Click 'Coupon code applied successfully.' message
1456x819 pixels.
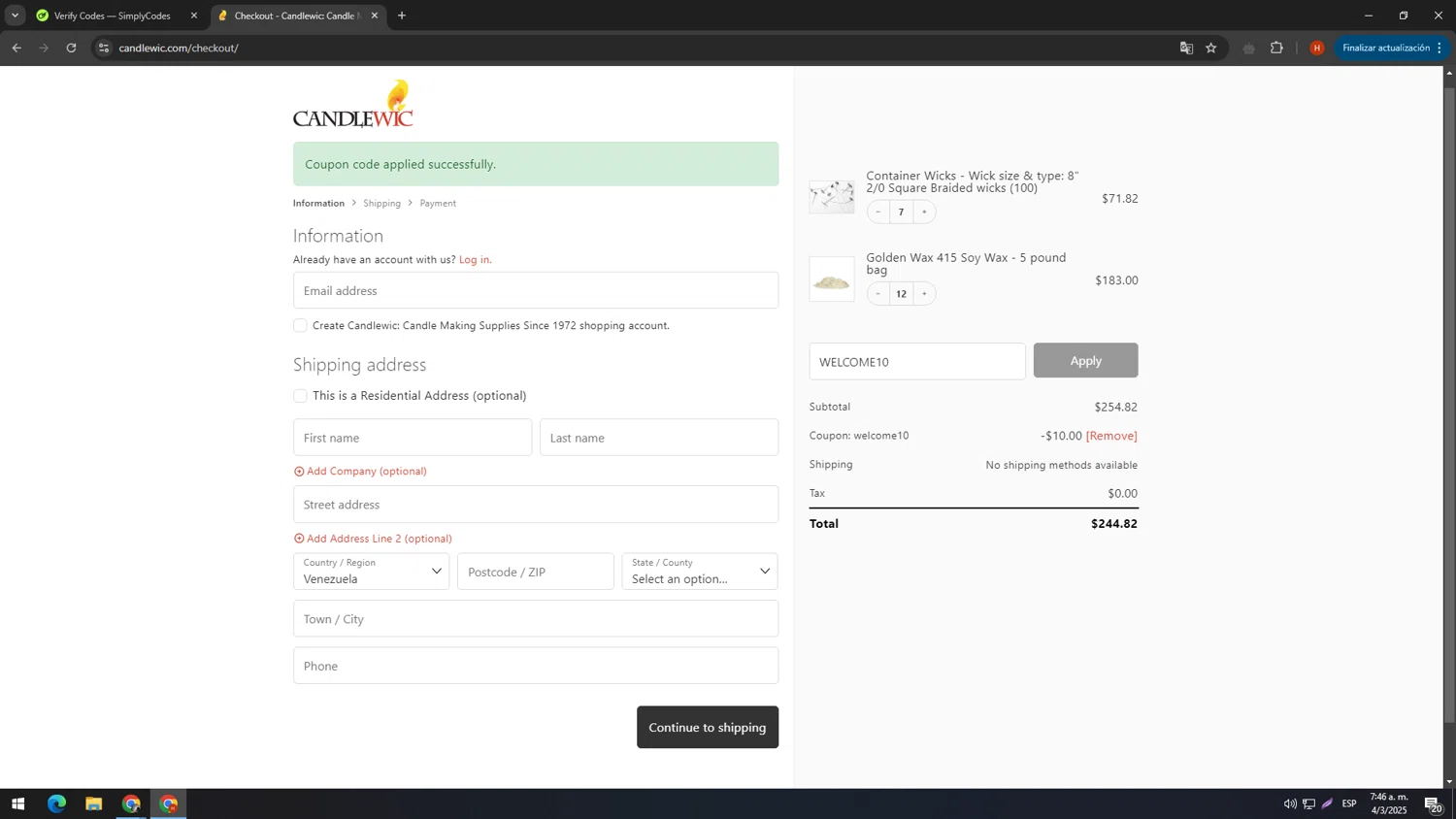click(x=536, y=164)
